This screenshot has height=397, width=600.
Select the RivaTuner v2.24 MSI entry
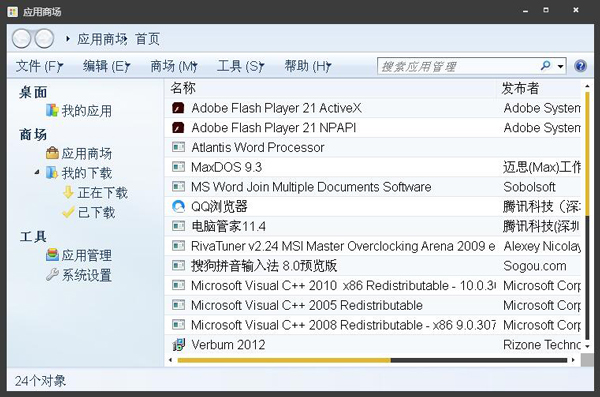pos(373,246)
